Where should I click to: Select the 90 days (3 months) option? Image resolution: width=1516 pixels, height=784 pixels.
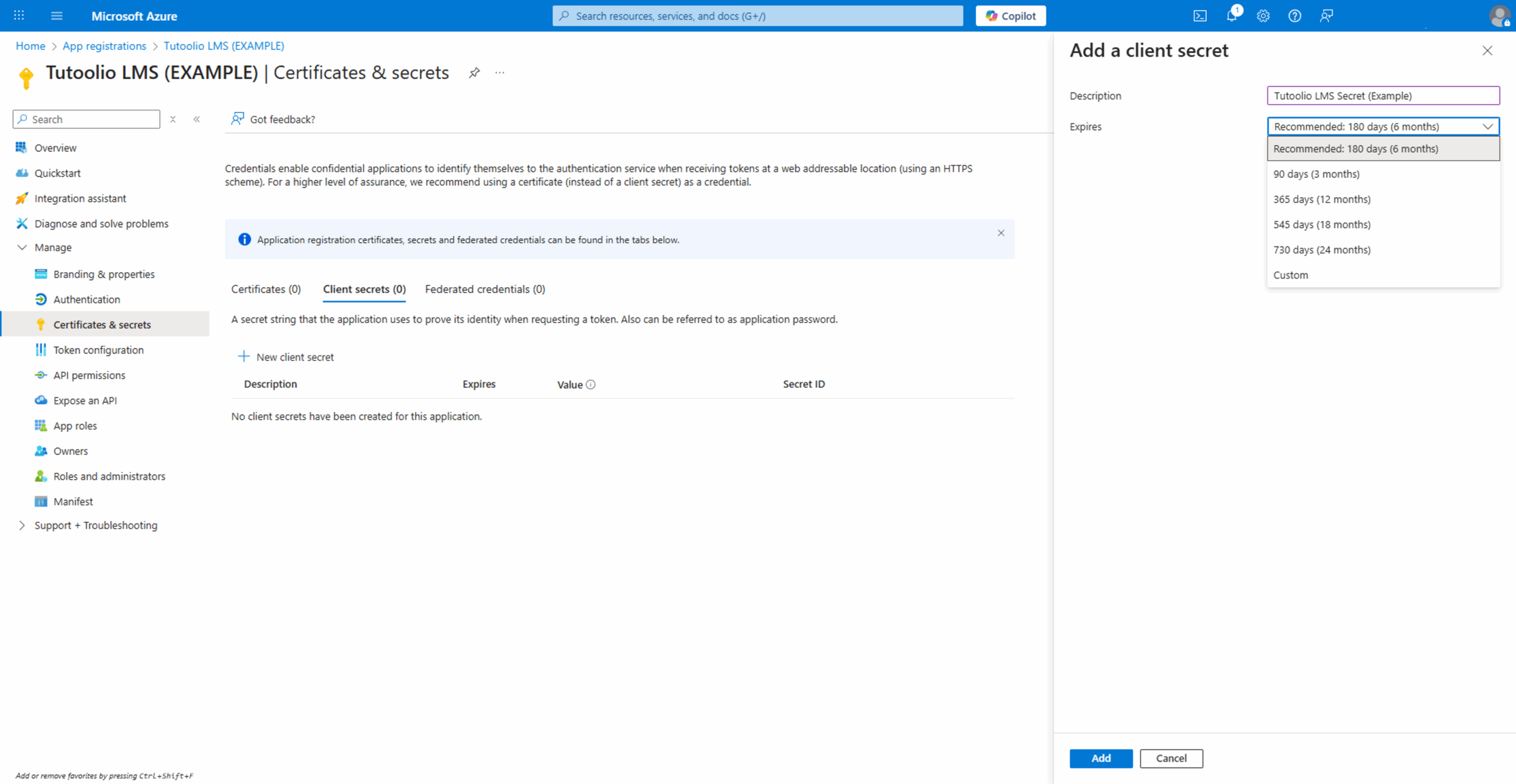click(x=1316, y=174)
